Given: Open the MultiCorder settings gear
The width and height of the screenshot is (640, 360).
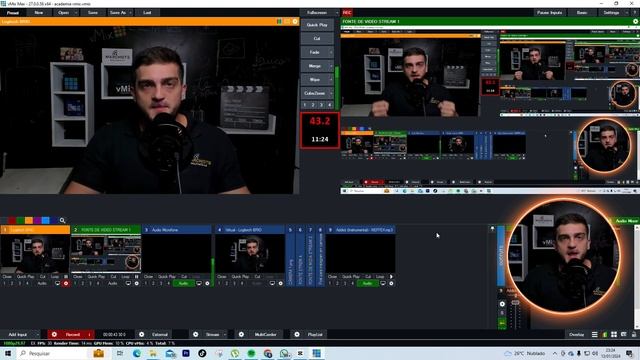Looking at the screenshot, I should [241, 334].
